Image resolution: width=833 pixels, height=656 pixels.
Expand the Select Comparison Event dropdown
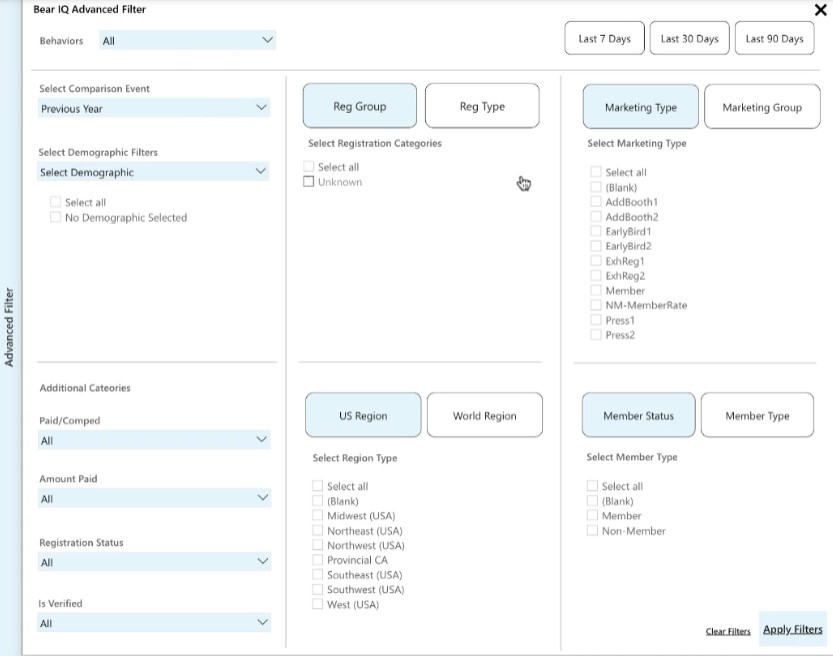pyautogui.click(x=154, y=108)
